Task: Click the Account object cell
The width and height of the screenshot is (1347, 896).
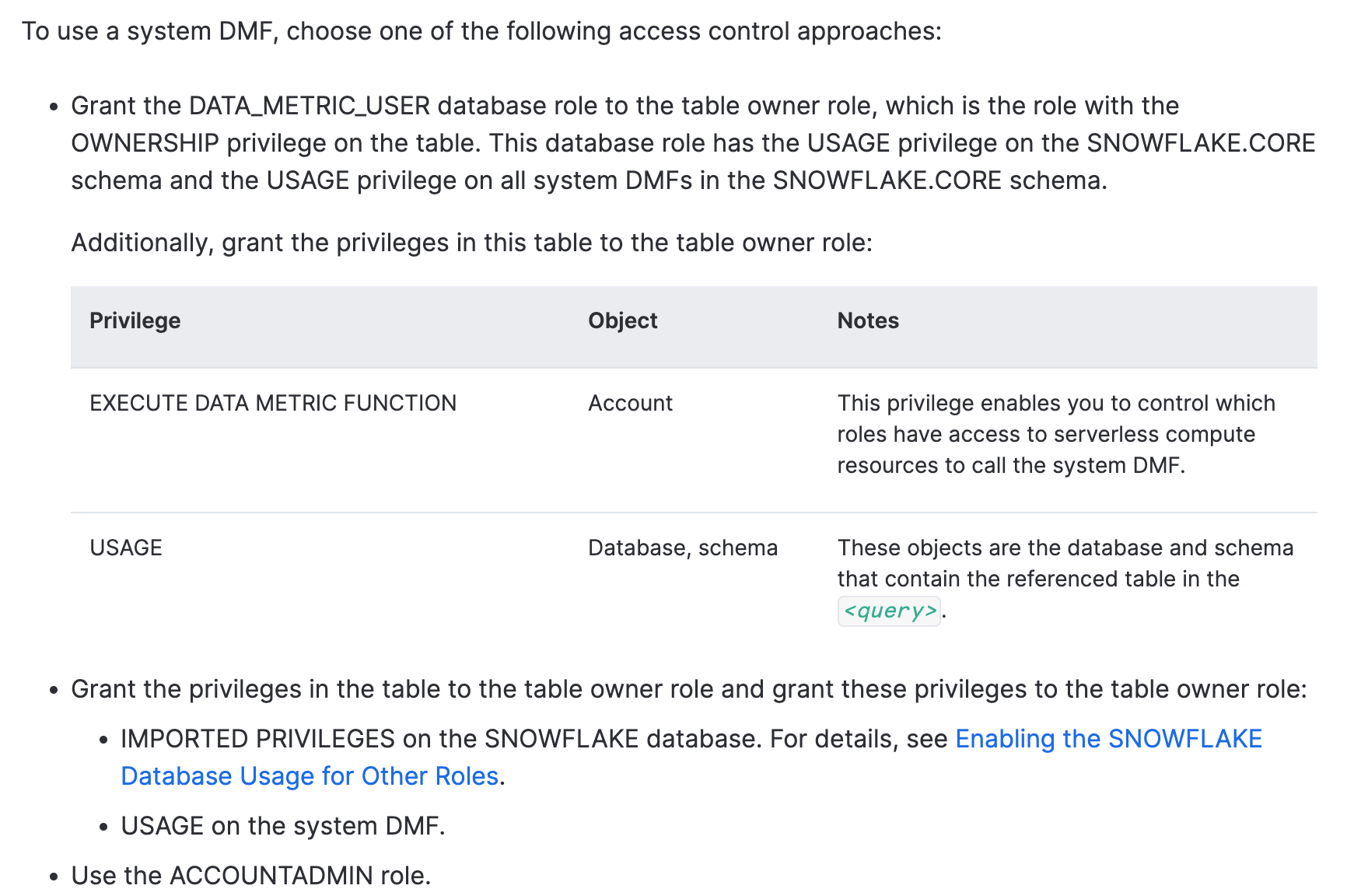Action: 630,403
